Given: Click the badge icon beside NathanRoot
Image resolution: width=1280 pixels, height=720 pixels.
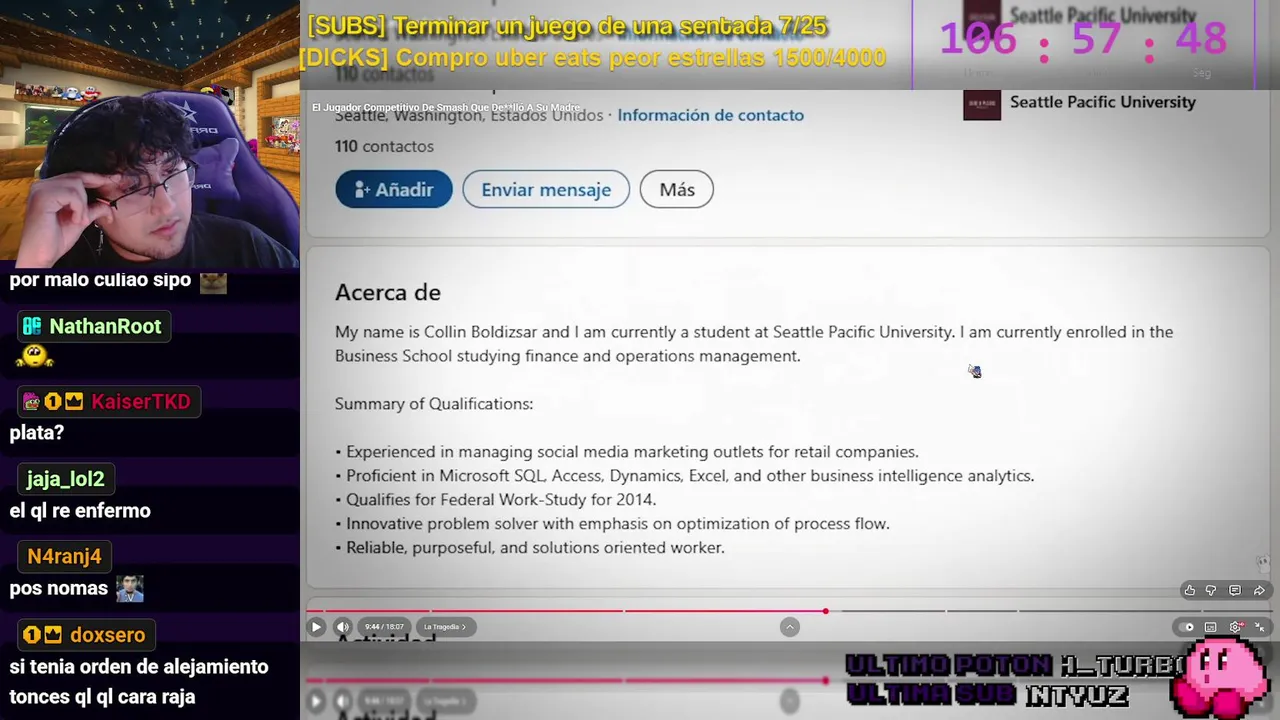Looking at the screenshot, I should pyautogui.click(x=32, y=326).
